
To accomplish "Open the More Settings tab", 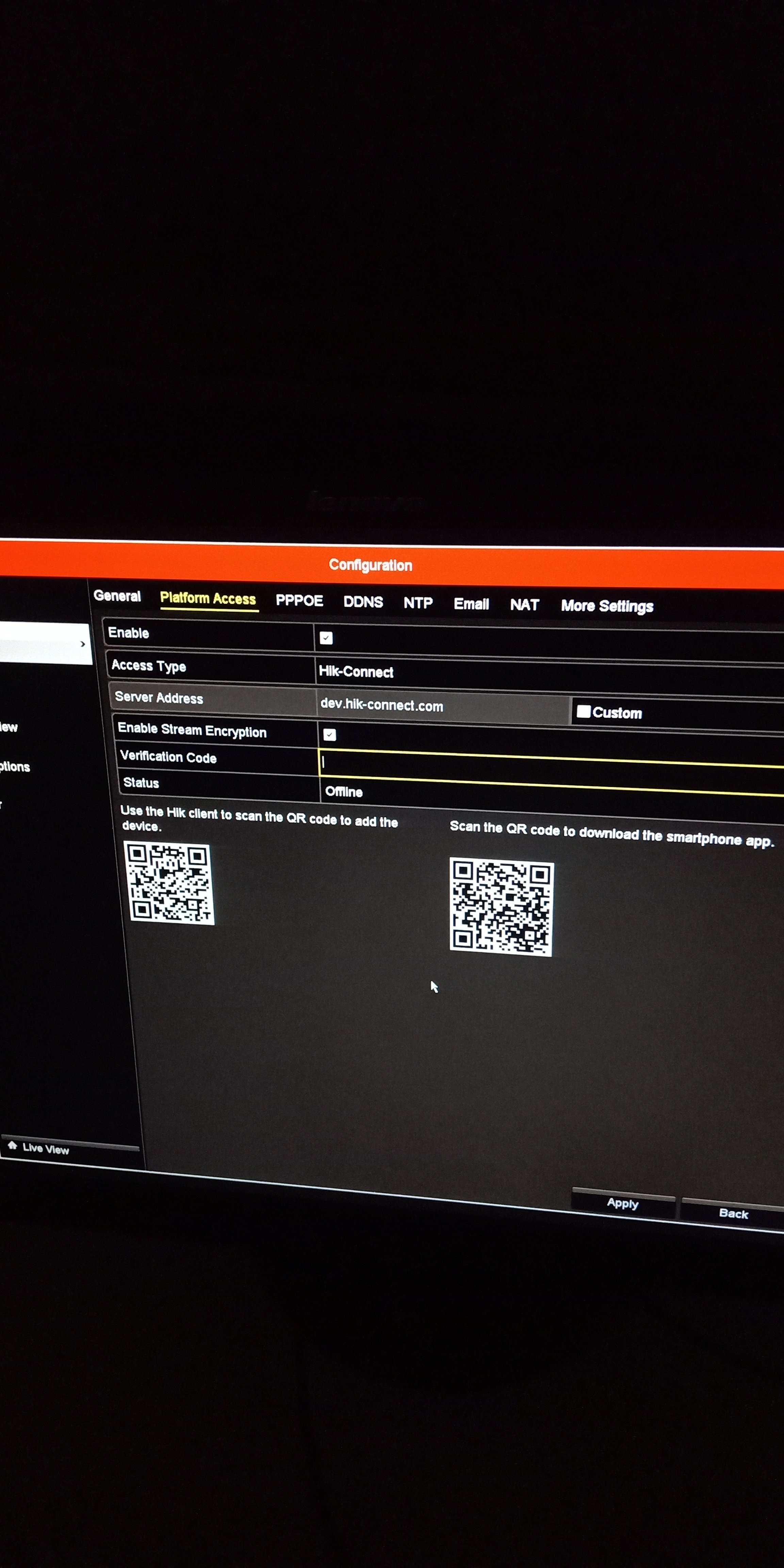I will [607, 606].
